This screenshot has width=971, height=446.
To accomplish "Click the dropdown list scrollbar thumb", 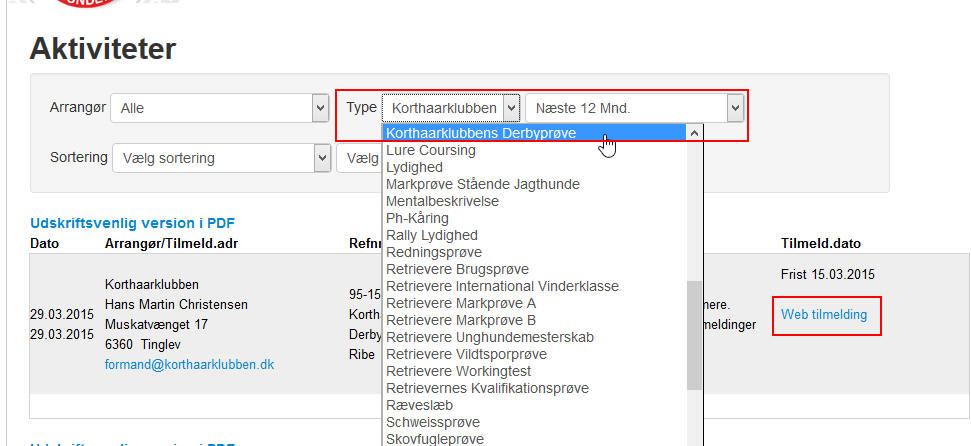I will click(694, 335).
